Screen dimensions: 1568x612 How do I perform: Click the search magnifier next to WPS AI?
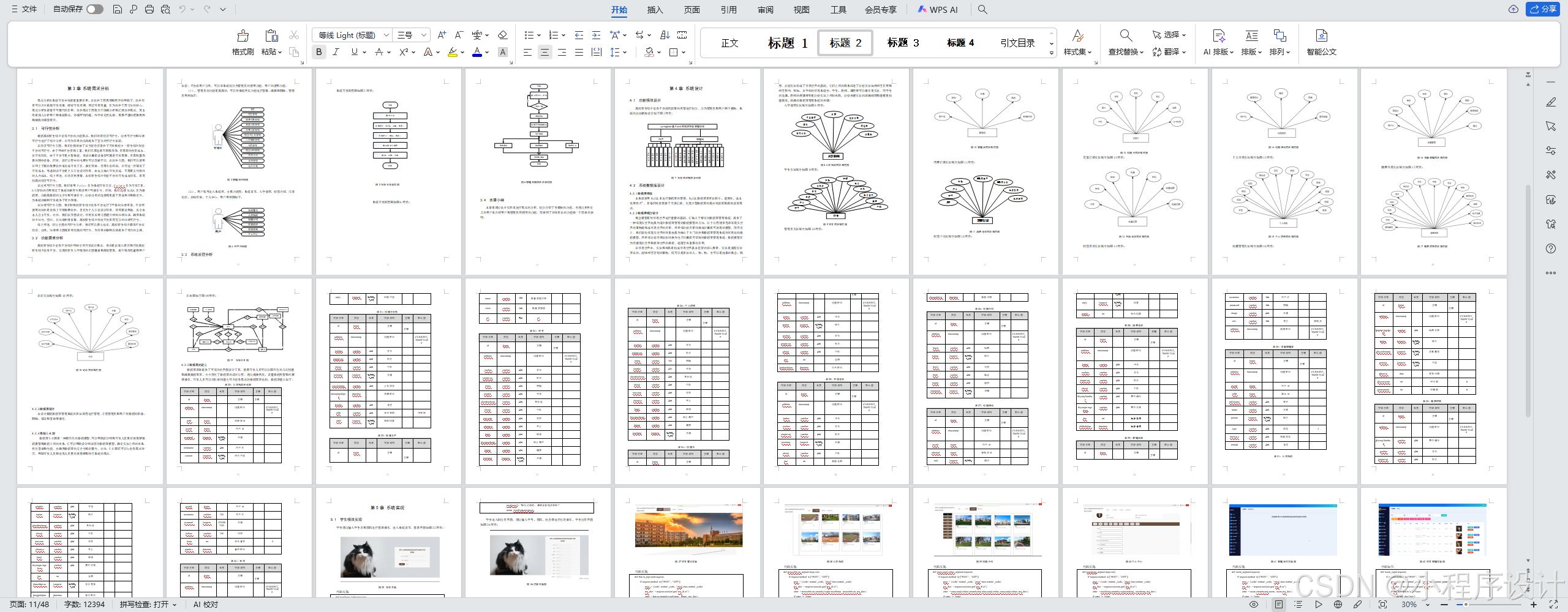[x=982, y=9]
